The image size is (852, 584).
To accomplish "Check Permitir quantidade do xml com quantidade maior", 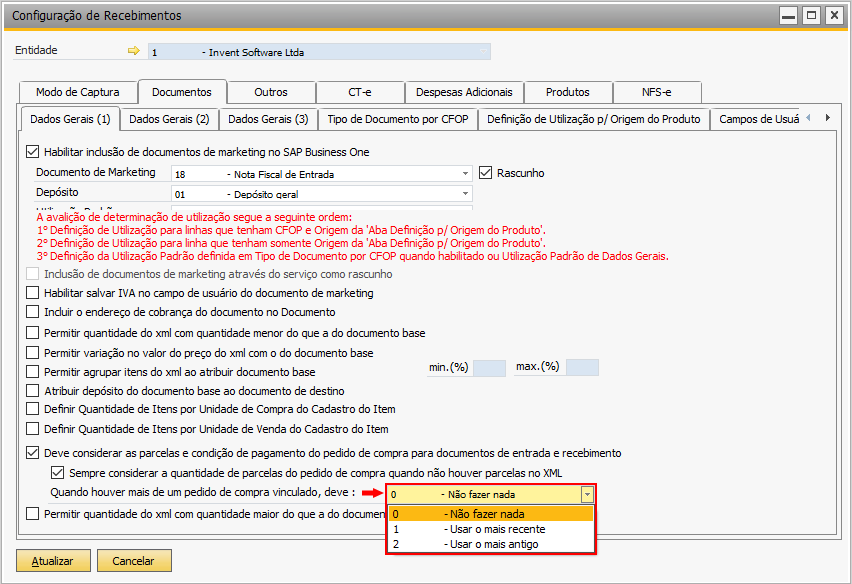I will [x=33, y=513].
